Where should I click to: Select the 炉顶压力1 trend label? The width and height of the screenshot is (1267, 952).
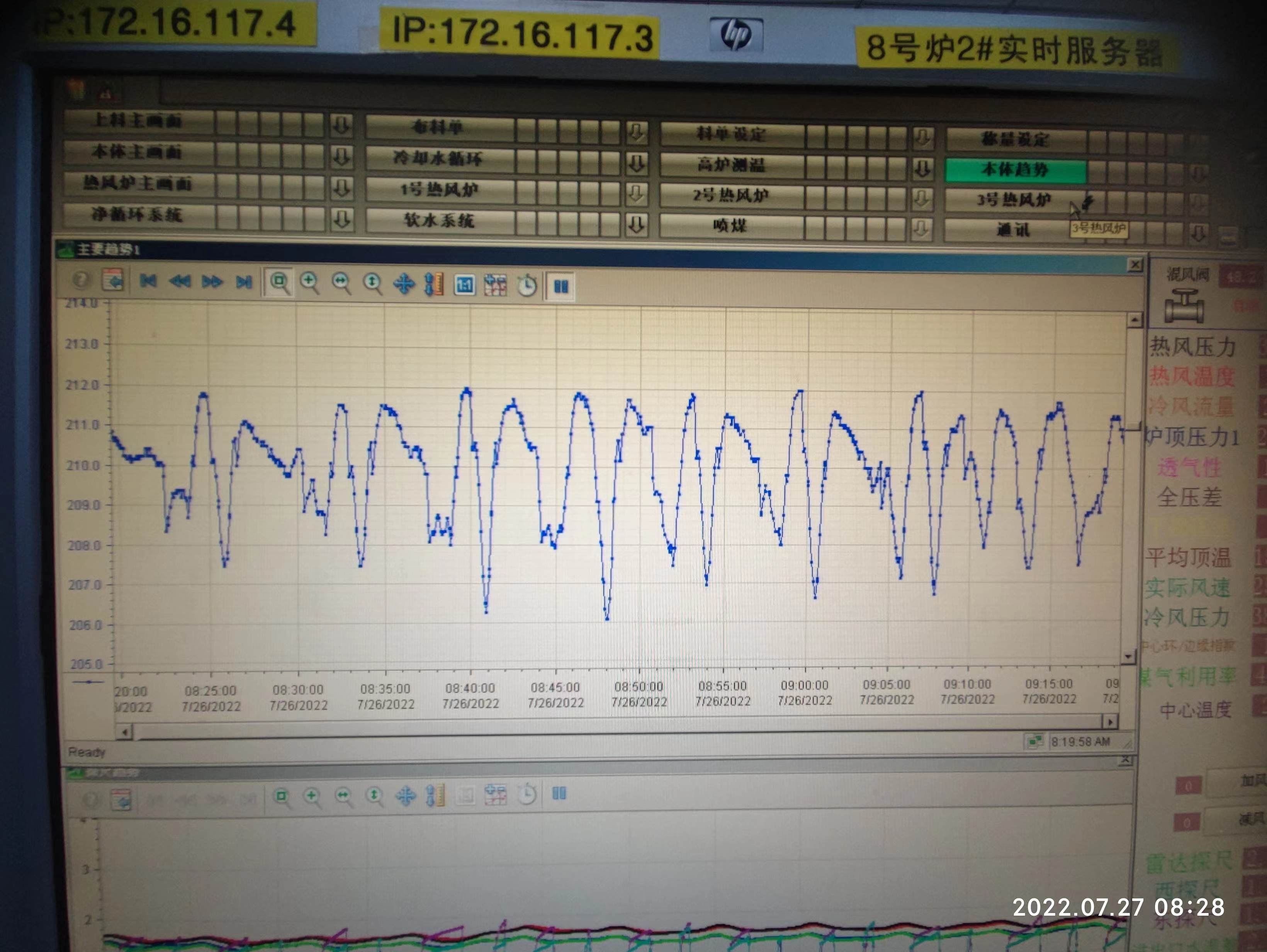click(x=1192, y=437)
